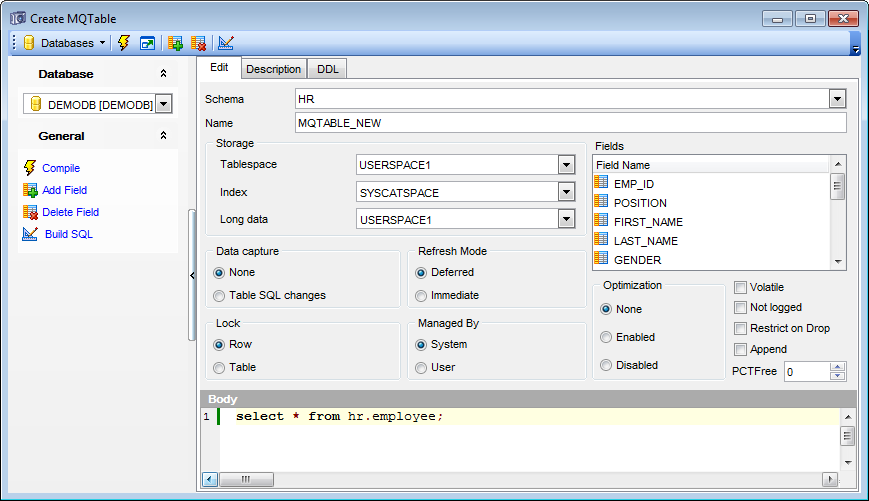
Task: Enable the Volatile checkbox
Action: pos(740,287)
